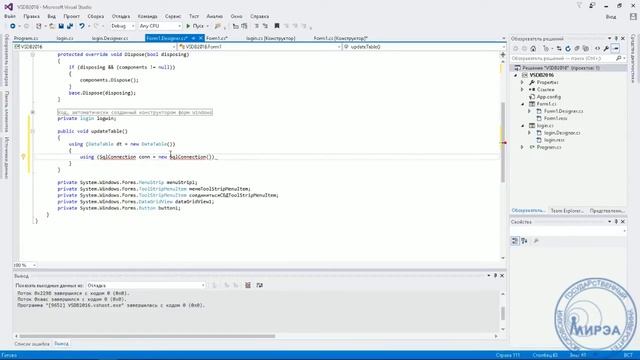Click the Home icon in Solution Explorer

point(533,49)
